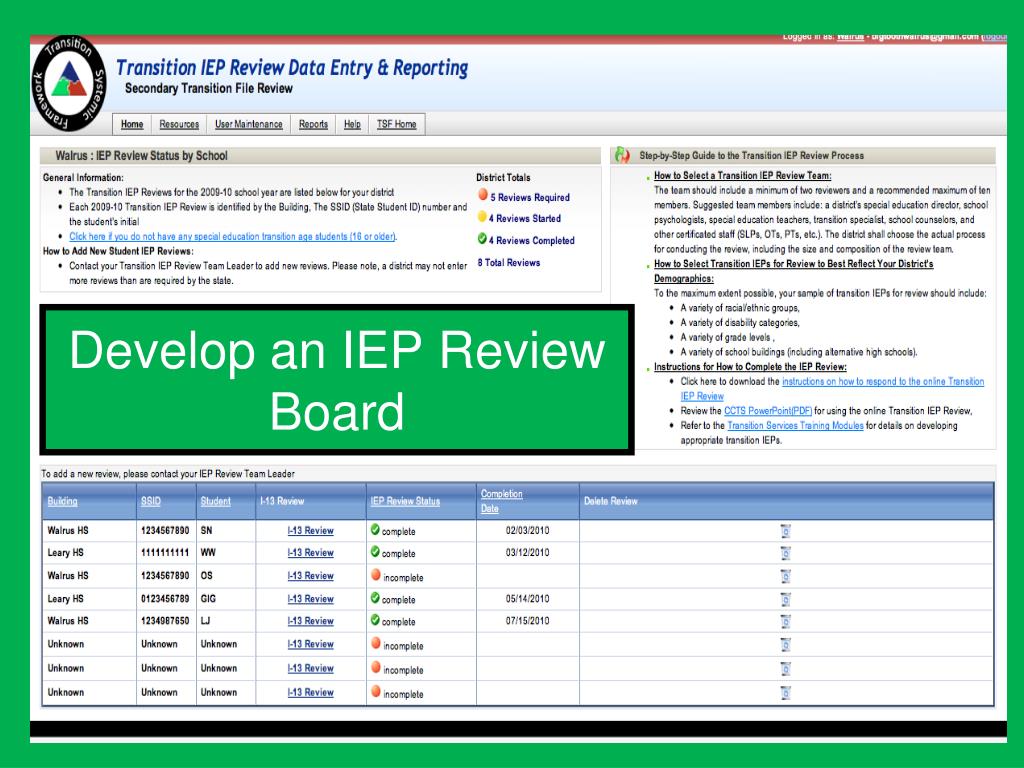Open the Home tab
Screen dimensions: 1024x768
(x=132, y=124)
